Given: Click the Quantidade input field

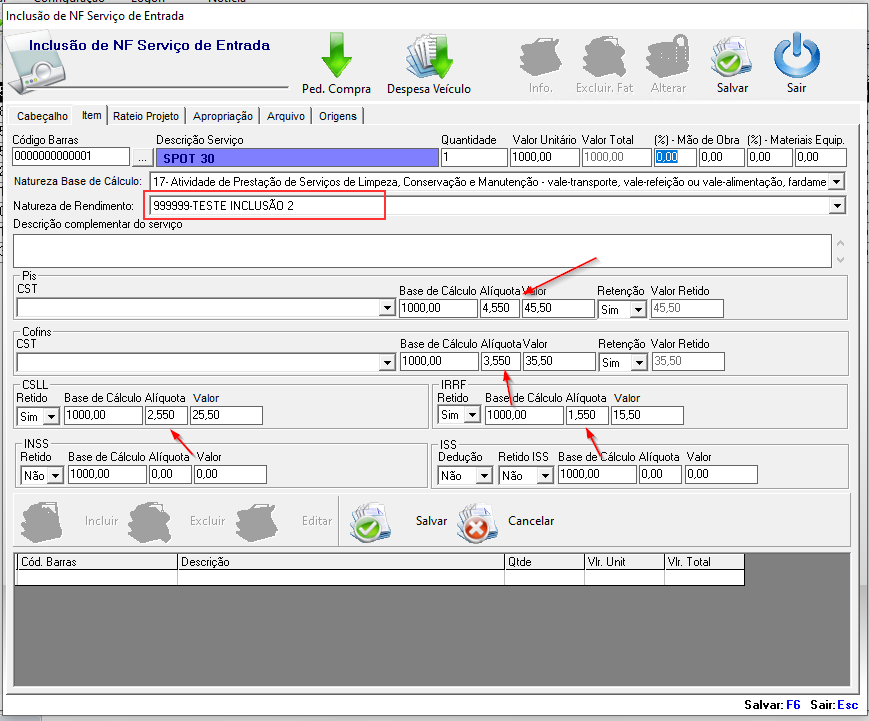Looking at the screenshot, I should [474, 157].
